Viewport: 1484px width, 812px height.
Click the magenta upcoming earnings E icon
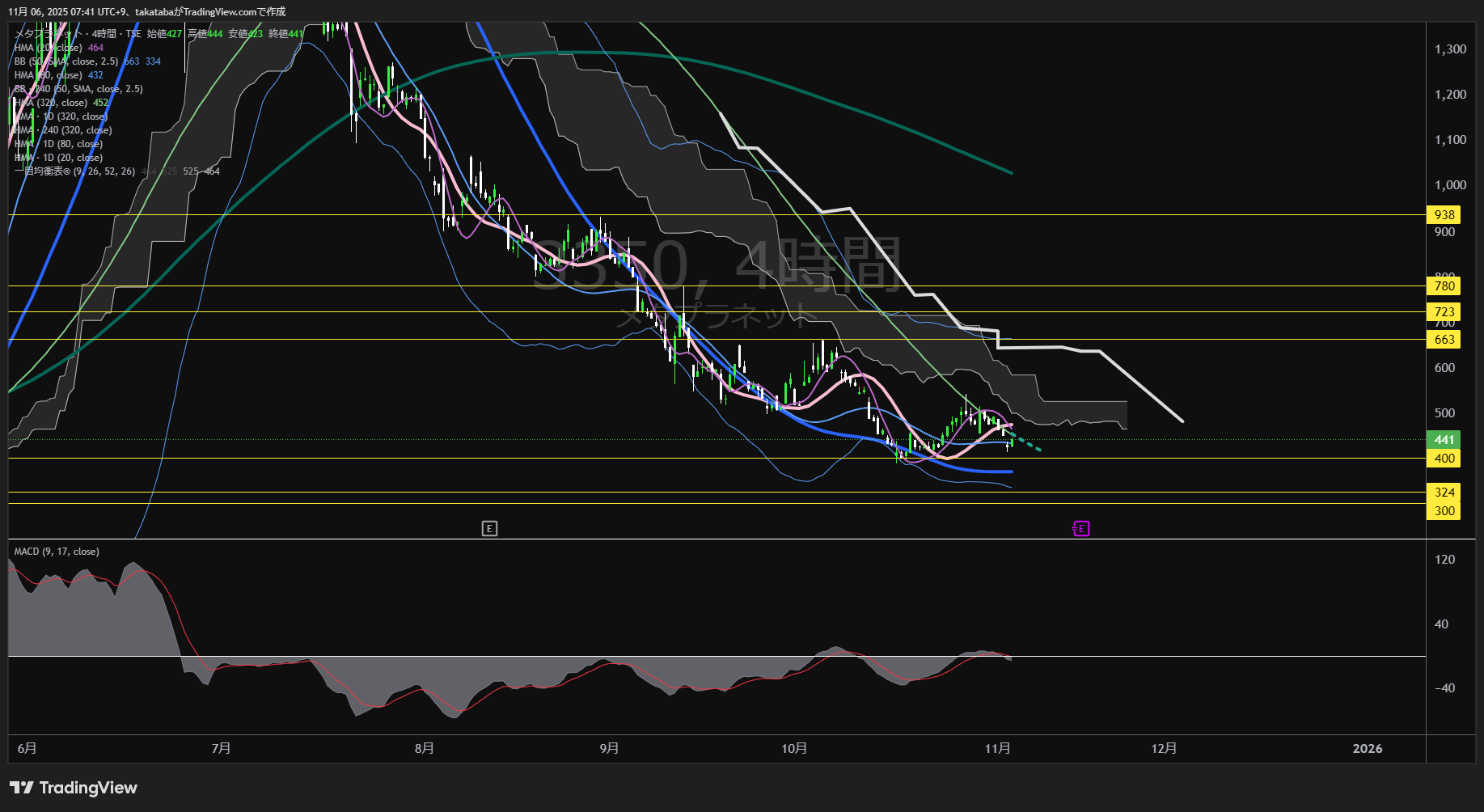tap(1080, 529)
